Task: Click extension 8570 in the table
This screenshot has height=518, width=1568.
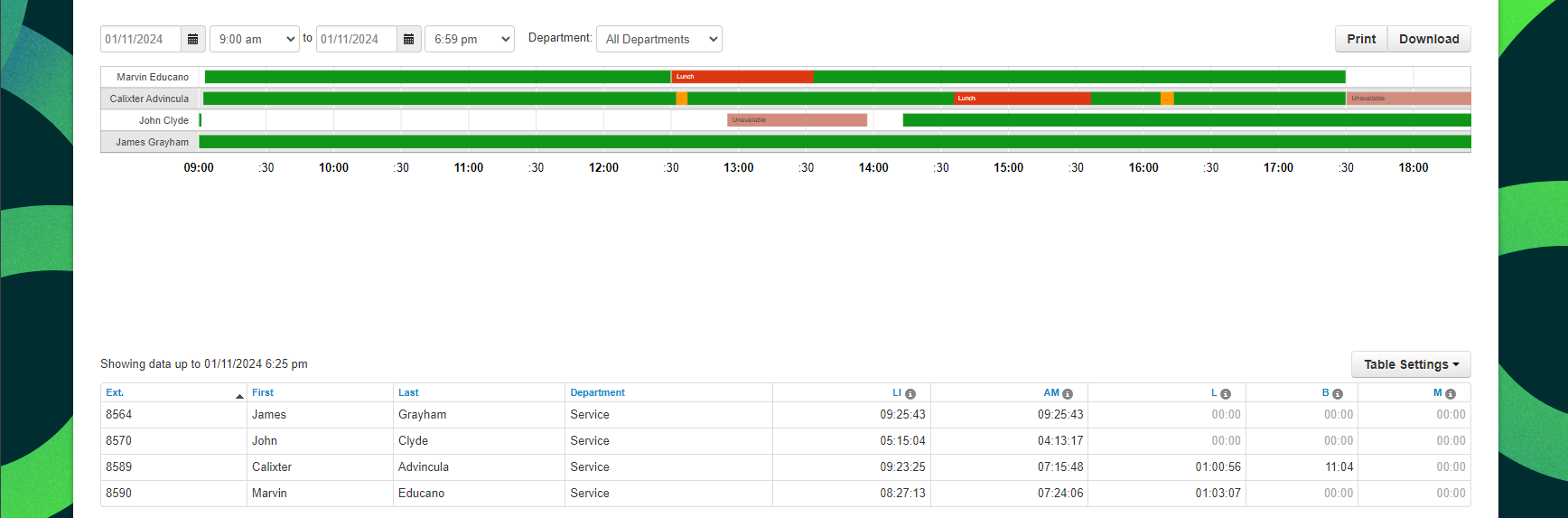Action: (x=118, y=441)
